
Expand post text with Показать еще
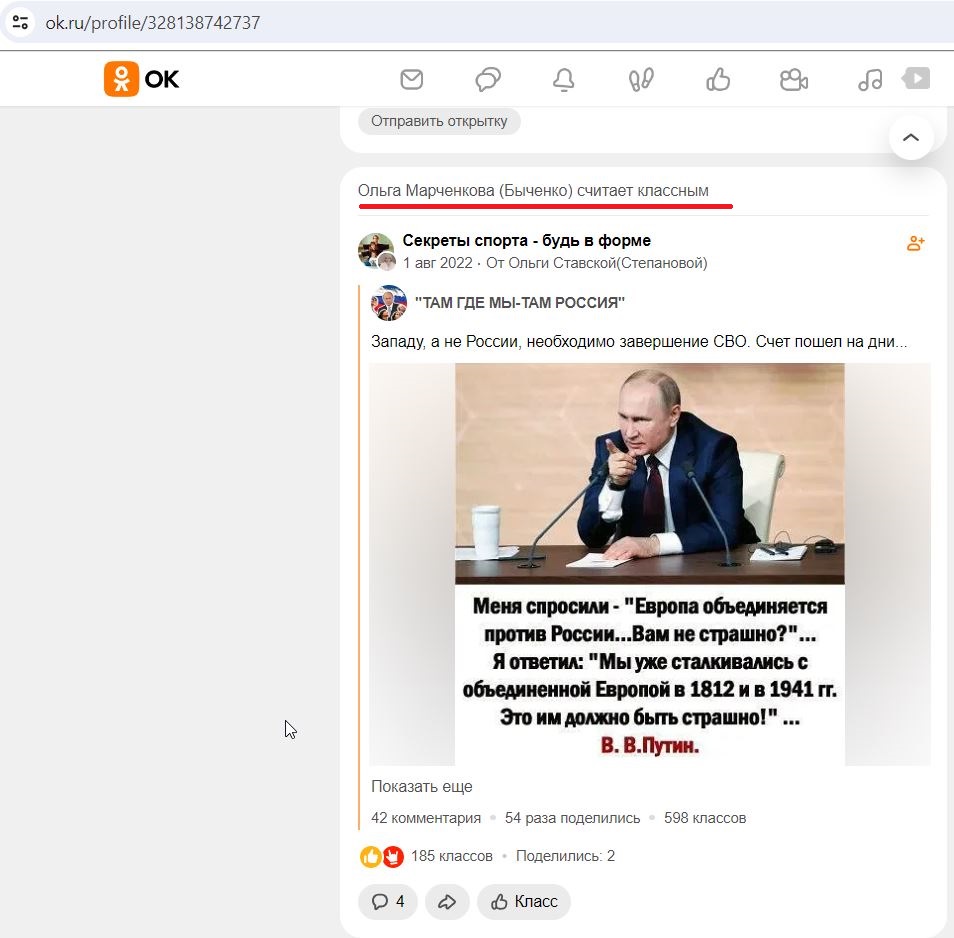[422, 787]
